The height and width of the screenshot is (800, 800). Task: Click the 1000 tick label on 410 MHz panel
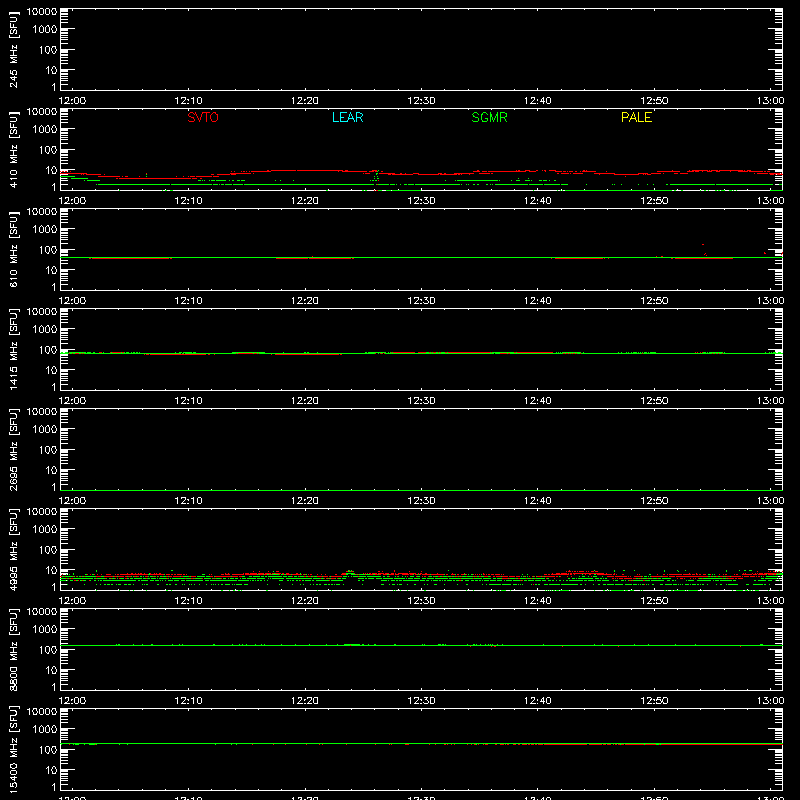coord(45,130)
